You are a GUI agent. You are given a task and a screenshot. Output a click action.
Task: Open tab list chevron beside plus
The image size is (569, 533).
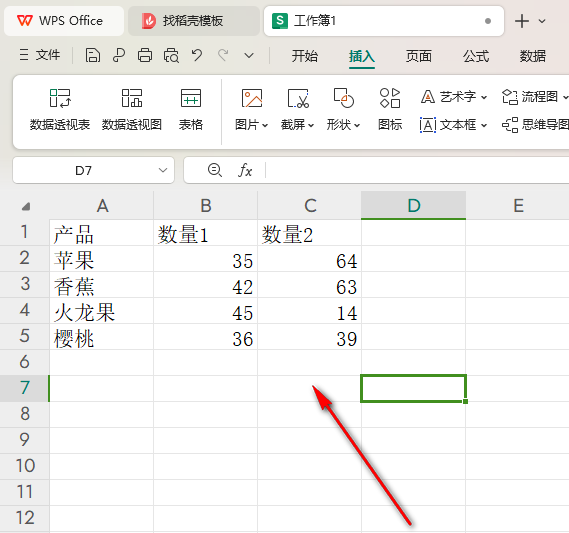(x=542, y=21)
